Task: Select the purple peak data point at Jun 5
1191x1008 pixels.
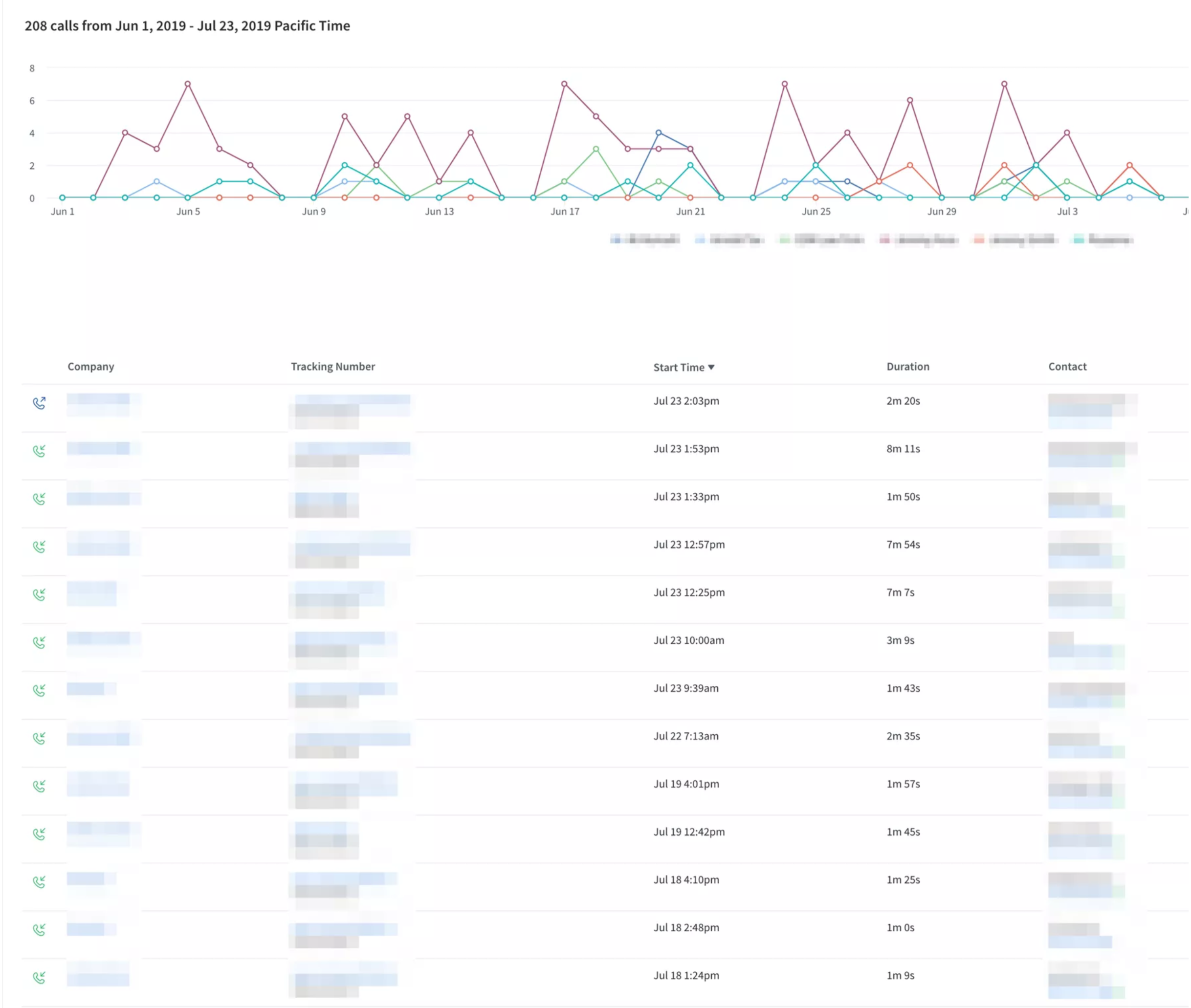Action: pos(188,84)
